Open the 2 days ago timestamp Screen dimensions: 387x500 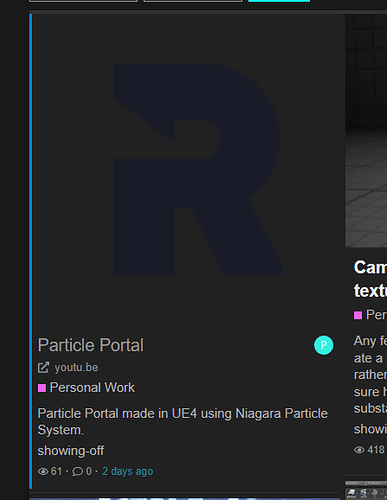(x=128, y=471)
